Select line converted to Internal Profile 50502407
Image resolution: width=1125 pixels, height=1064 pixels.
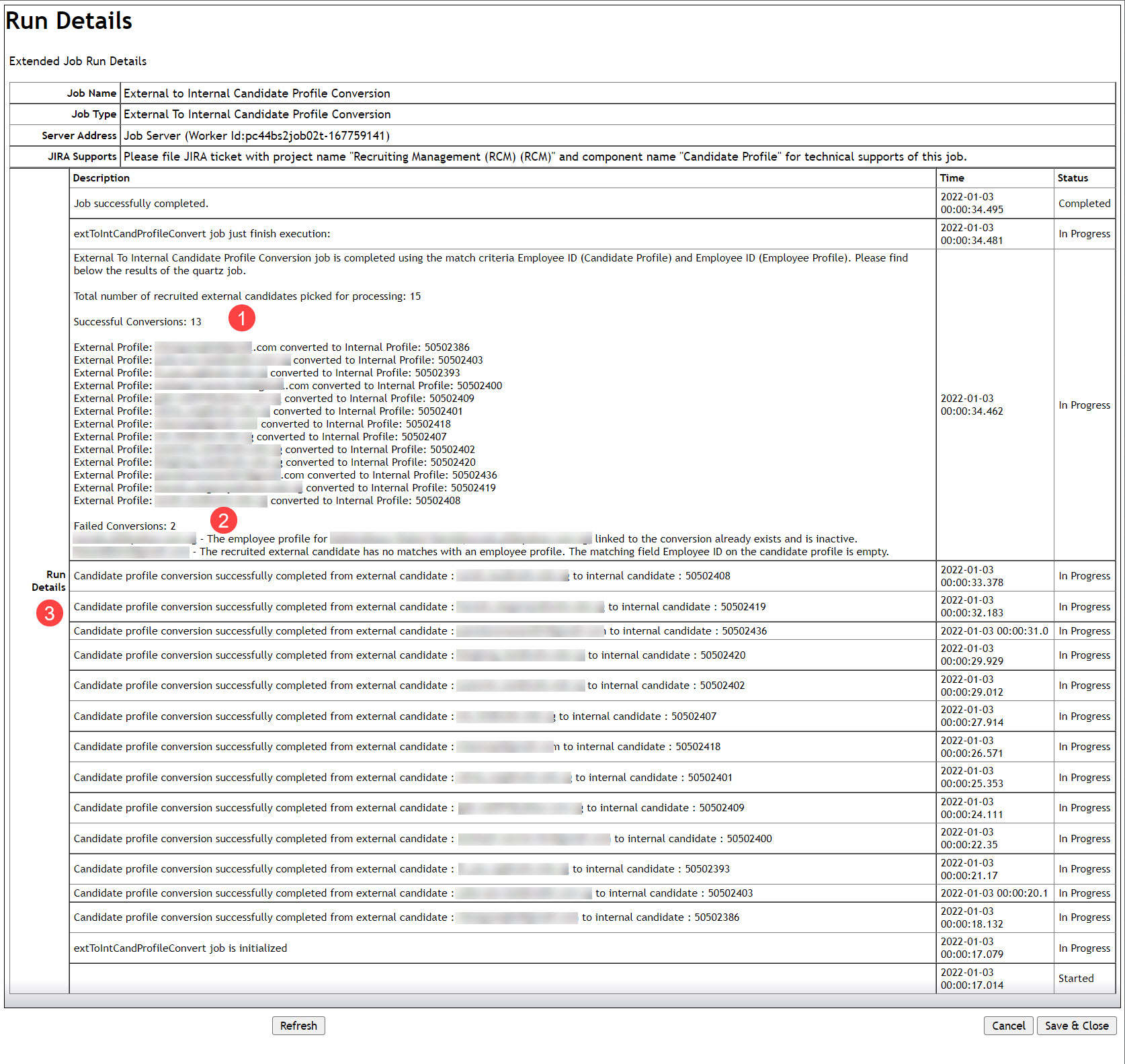(x=260, y=437)
